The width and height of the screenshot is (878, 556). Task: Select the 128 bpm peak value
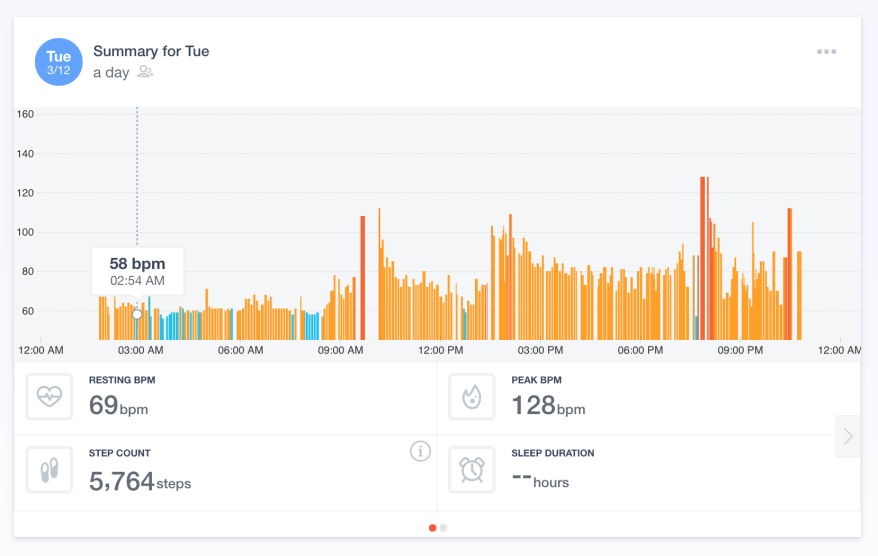(x=548, y=405)
